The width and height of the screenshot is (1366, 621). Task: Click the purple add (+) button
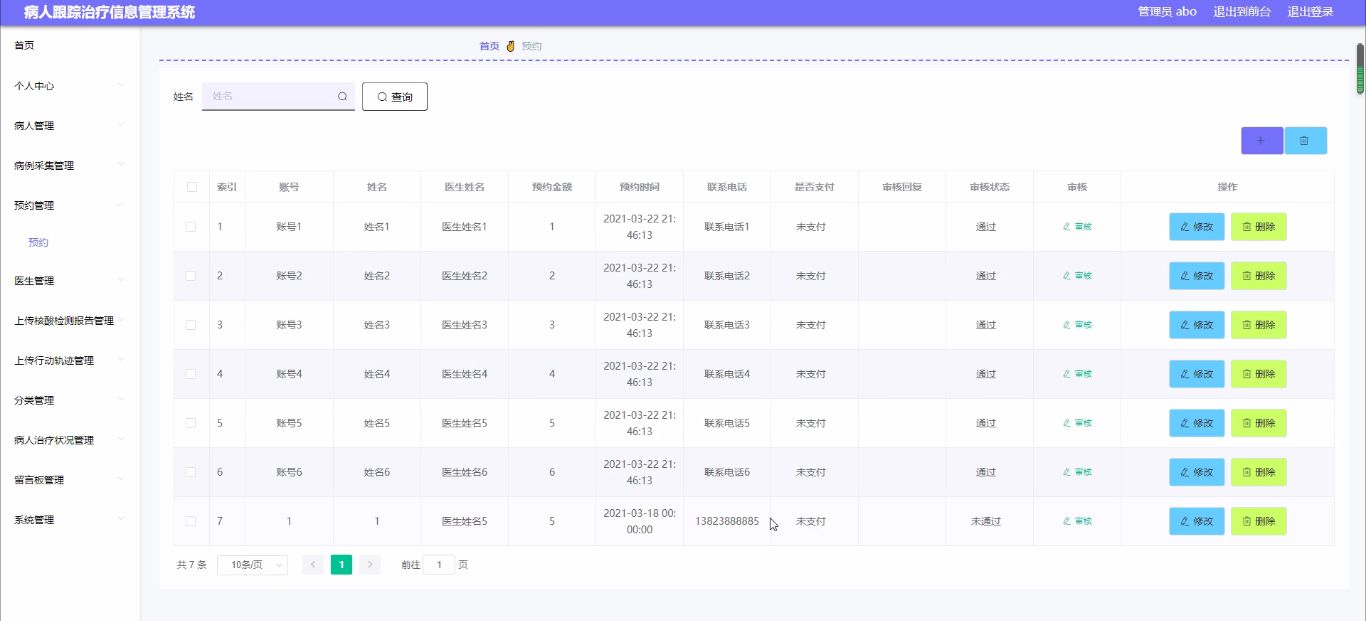1261,141
